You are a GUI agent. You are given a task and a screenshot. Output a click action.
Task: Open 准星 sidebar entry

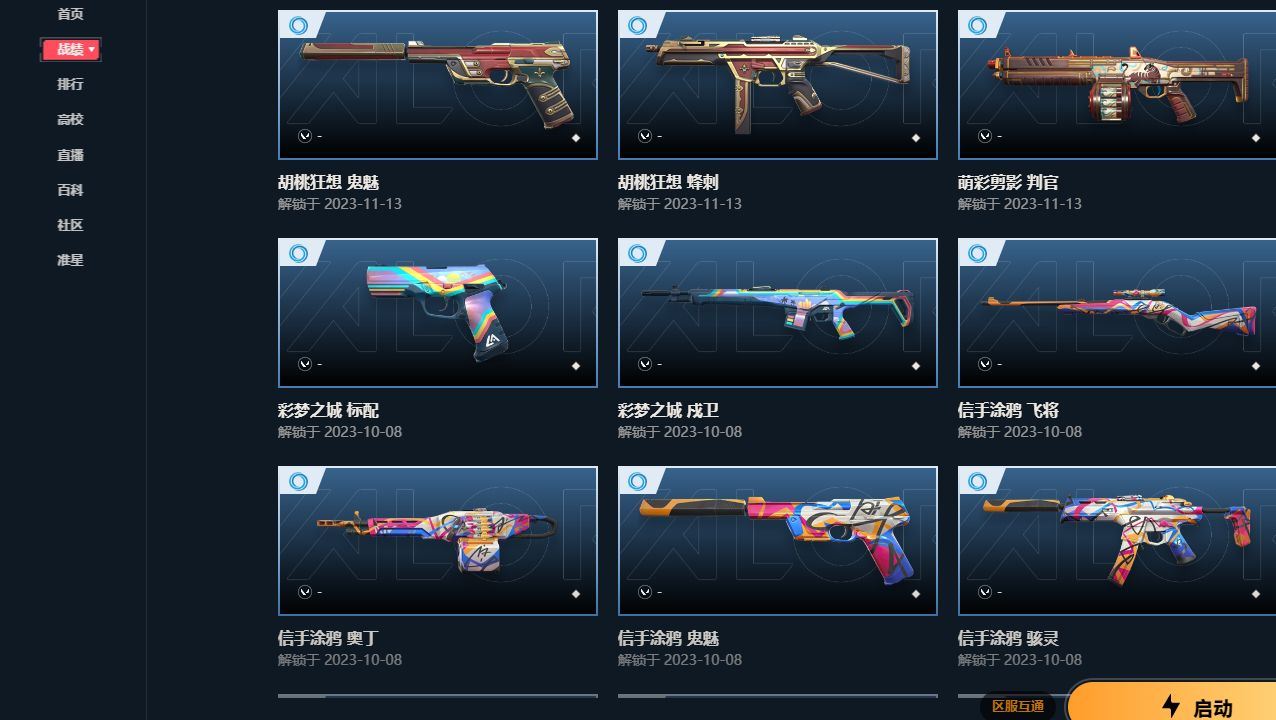point(70,260)
